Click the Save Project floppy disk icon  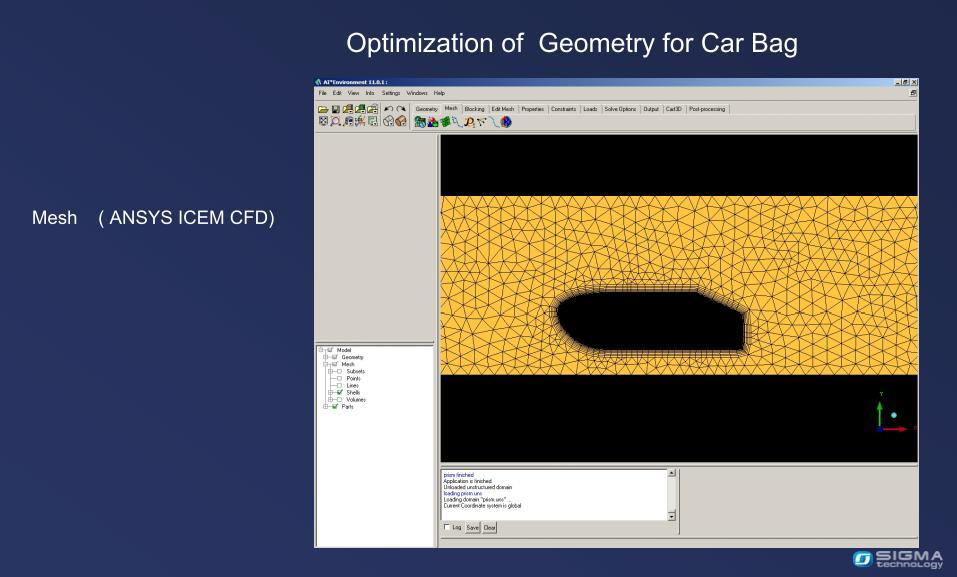pos(335,109)
